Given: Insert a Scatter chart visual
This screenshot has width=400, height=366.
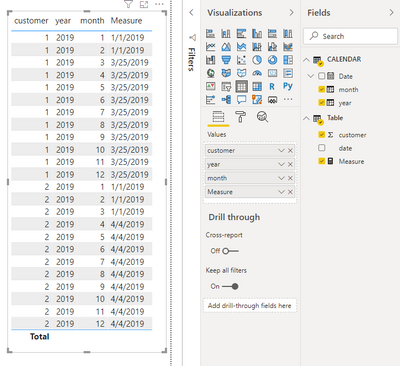Looking at the screenshot, I should coord(241,60).
